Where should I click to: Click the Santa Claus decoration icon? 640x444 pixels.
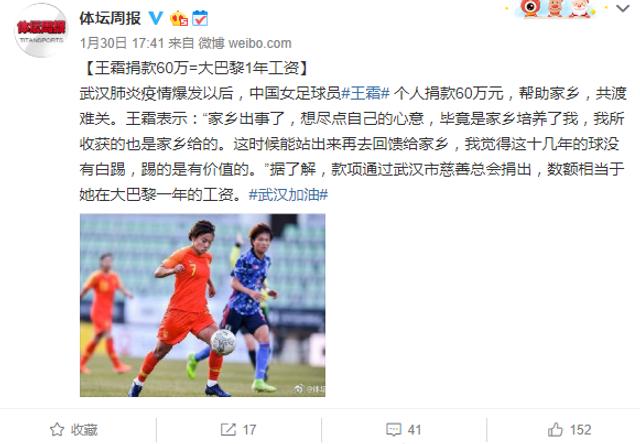click(580, 8)
